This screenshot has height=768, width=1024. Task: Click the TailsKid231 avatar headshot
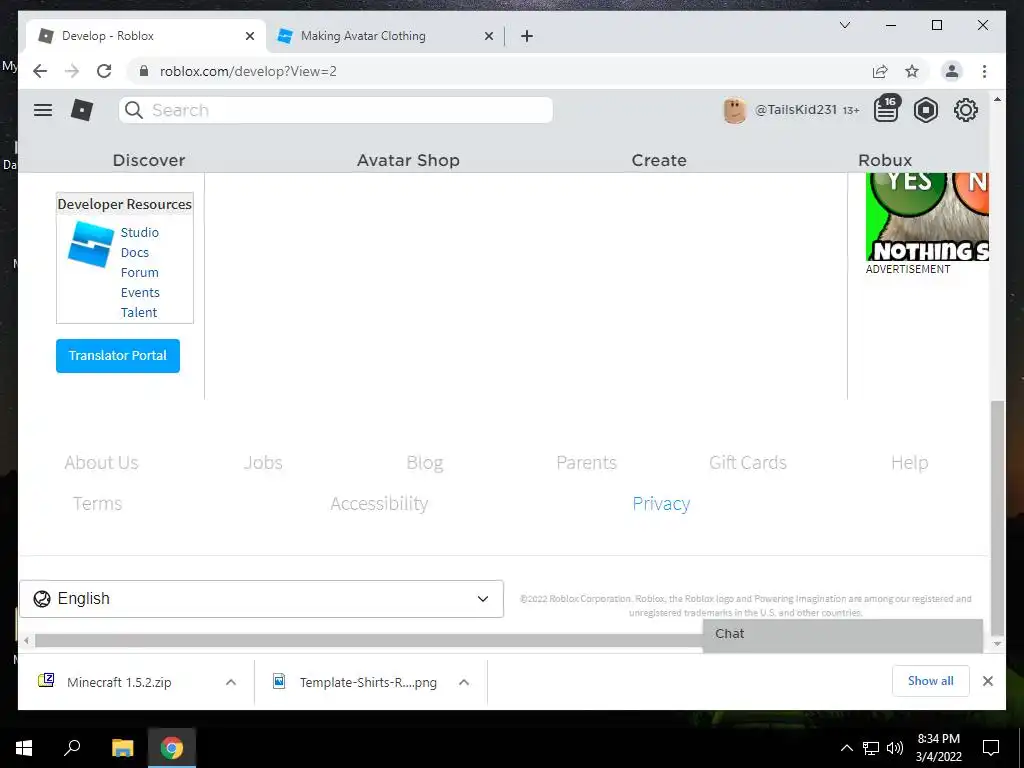pos(735,110)
